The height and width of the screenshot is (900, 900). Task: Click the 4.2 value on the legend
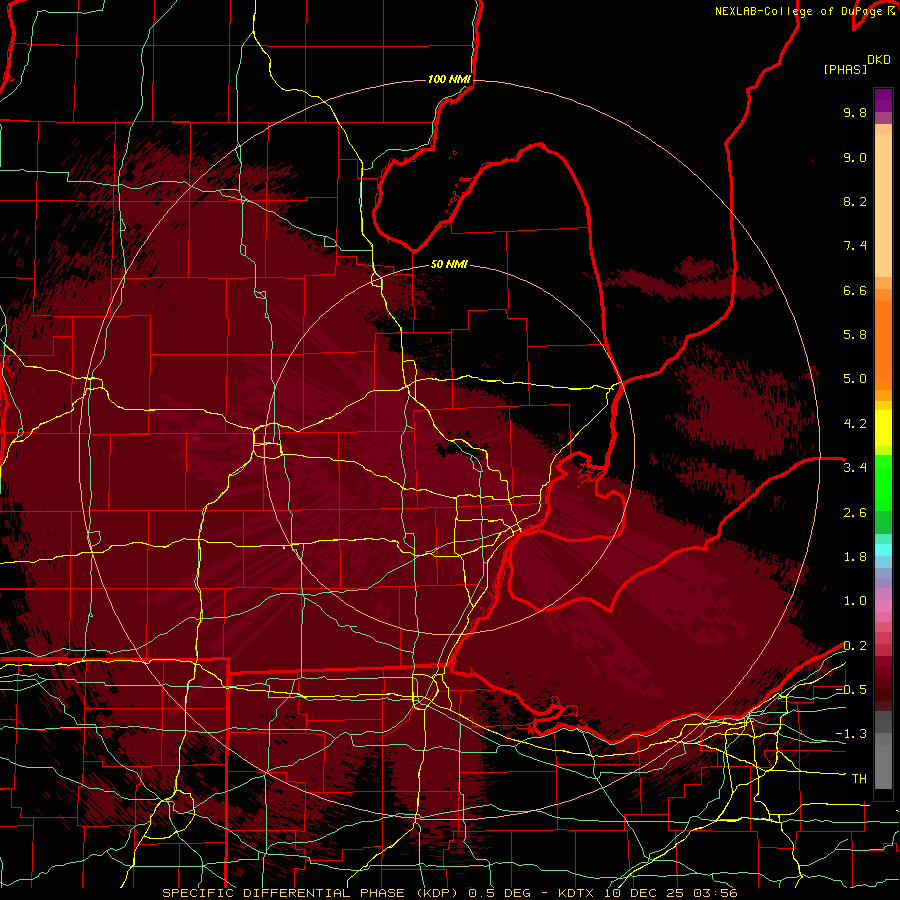pos(855,424)
